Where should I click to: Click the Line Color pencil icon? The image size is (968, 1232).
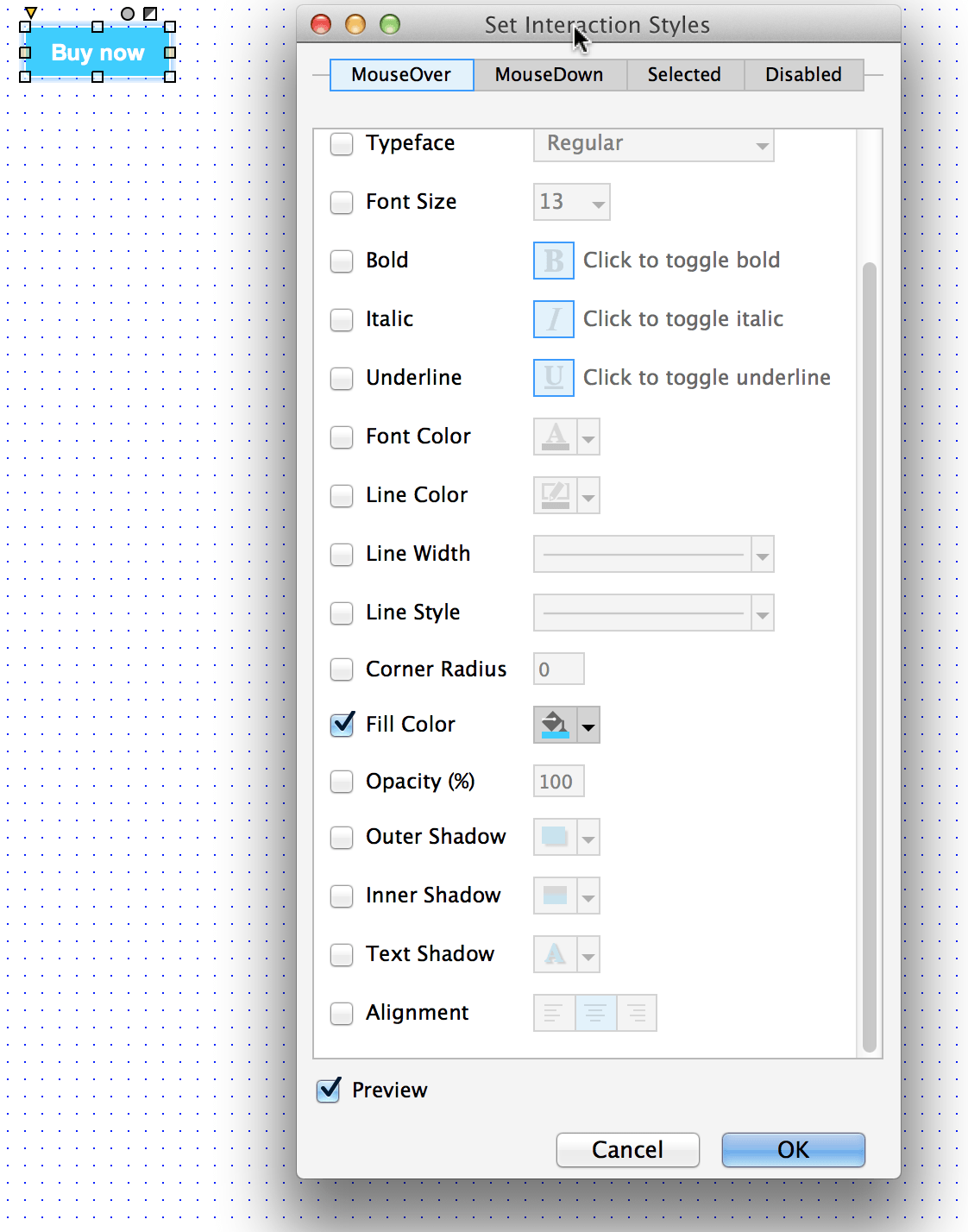(555, 495)
